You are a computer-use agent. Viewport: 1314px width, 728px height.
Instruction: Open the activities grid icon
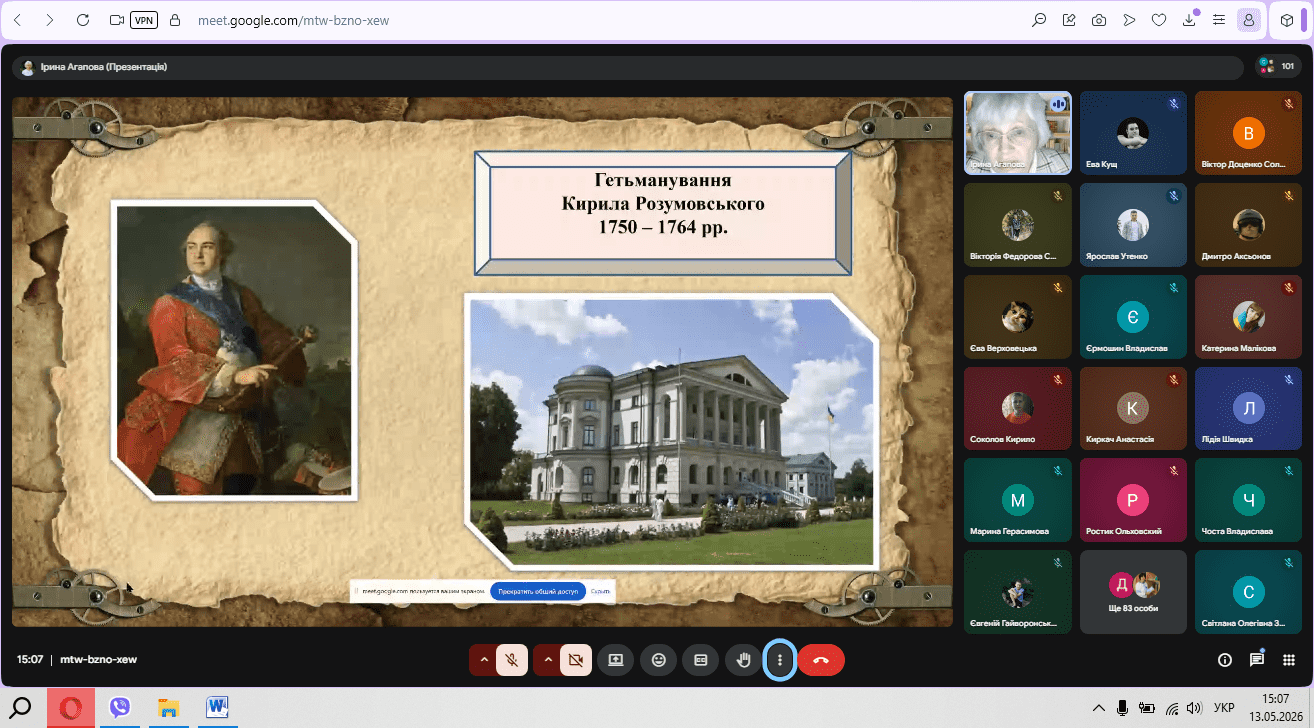[x=1289, y=660]
